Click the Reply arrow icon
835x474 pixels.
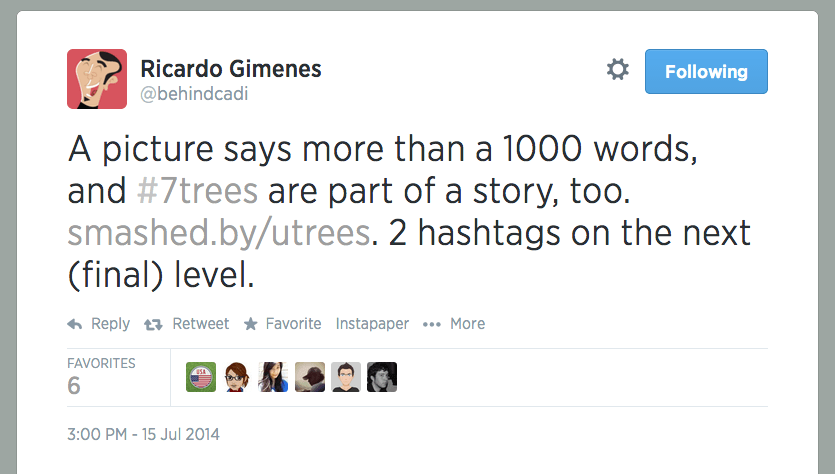click(x=75, y=324)
